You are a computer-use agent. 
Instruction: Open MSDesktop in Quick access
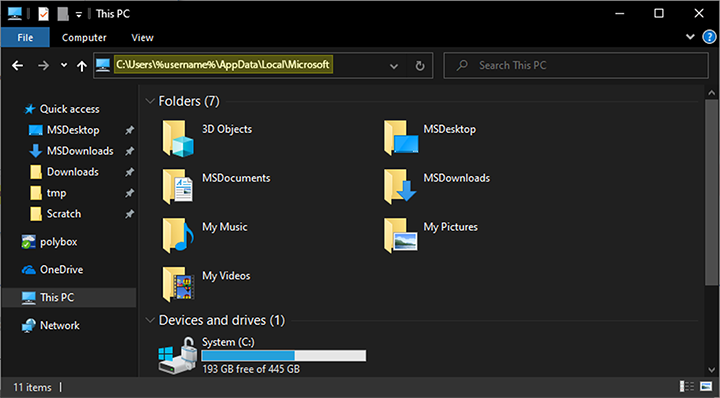click(x=73, y=130)
